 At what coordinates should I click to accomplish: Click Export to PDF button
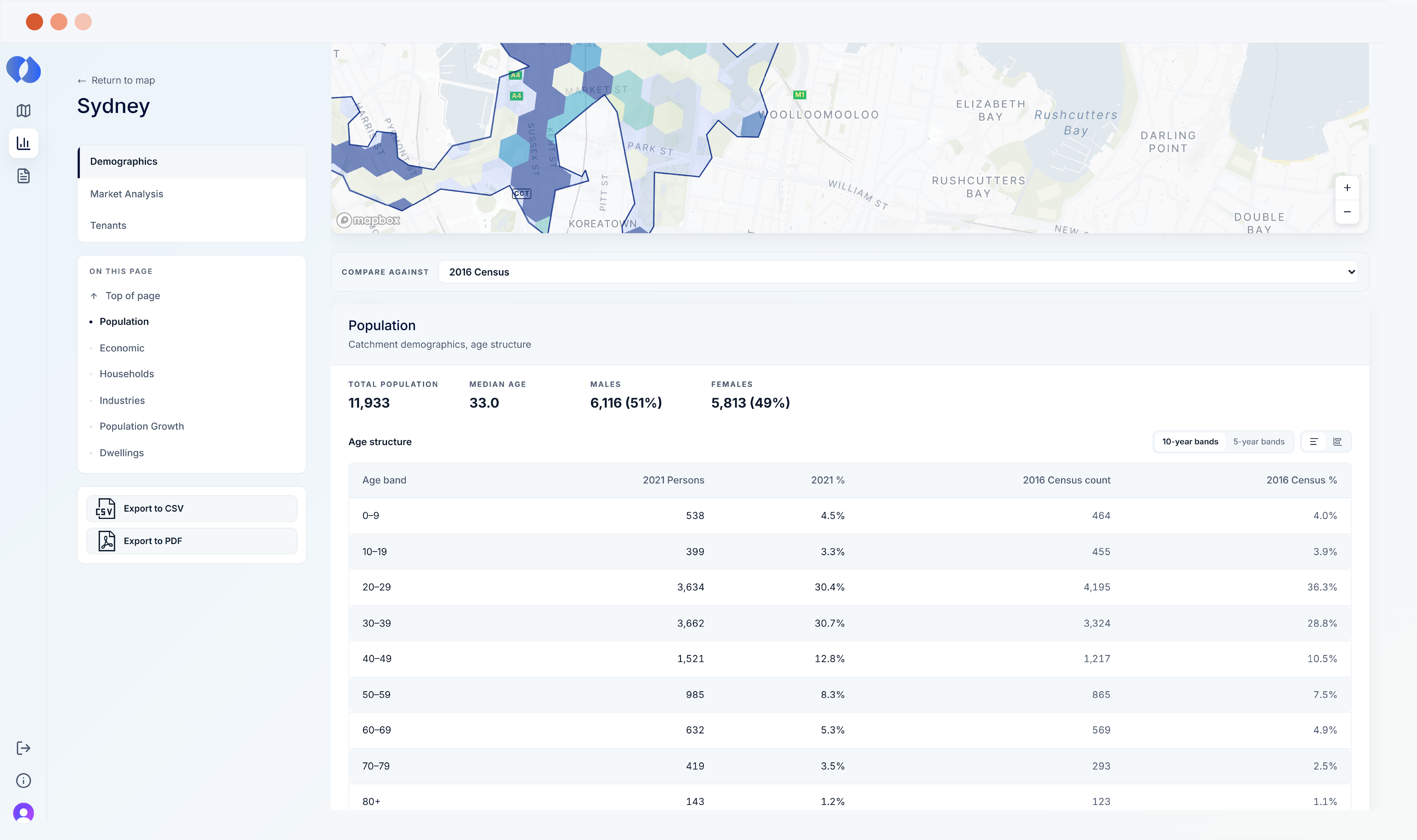192,541
